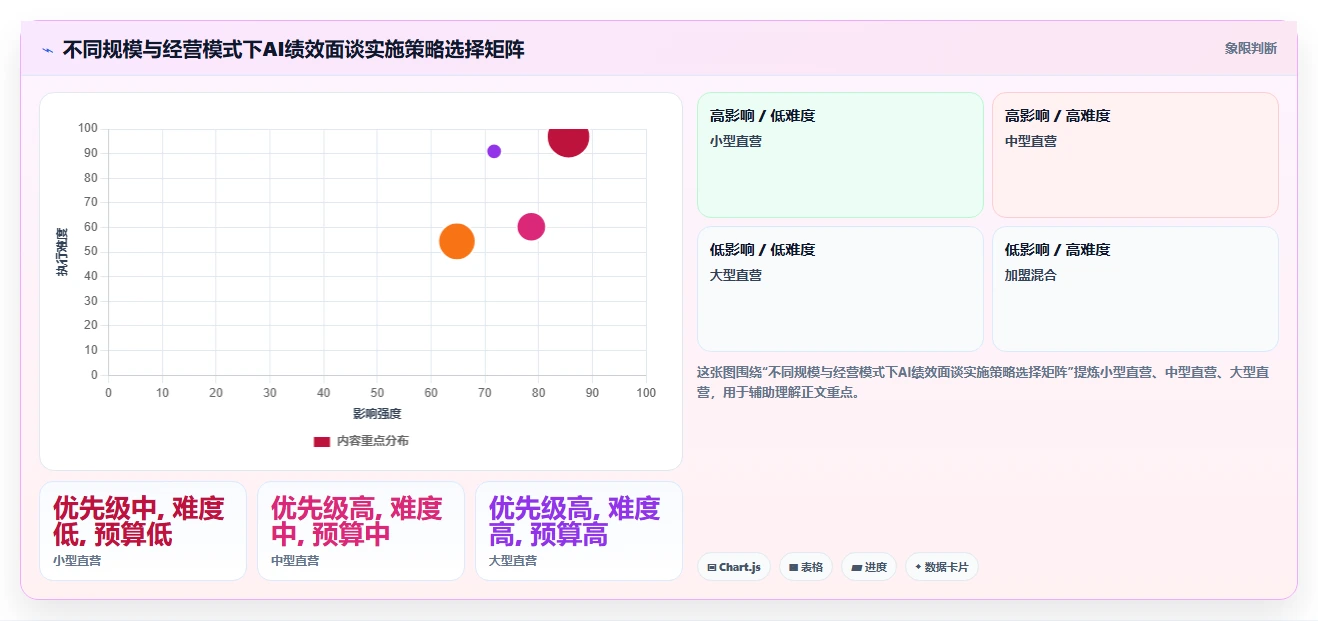Click the main title 不同规模与经营模式下AI绩效面谈
The width and height of the screenshot is (1318, 621).
(293, 50)
